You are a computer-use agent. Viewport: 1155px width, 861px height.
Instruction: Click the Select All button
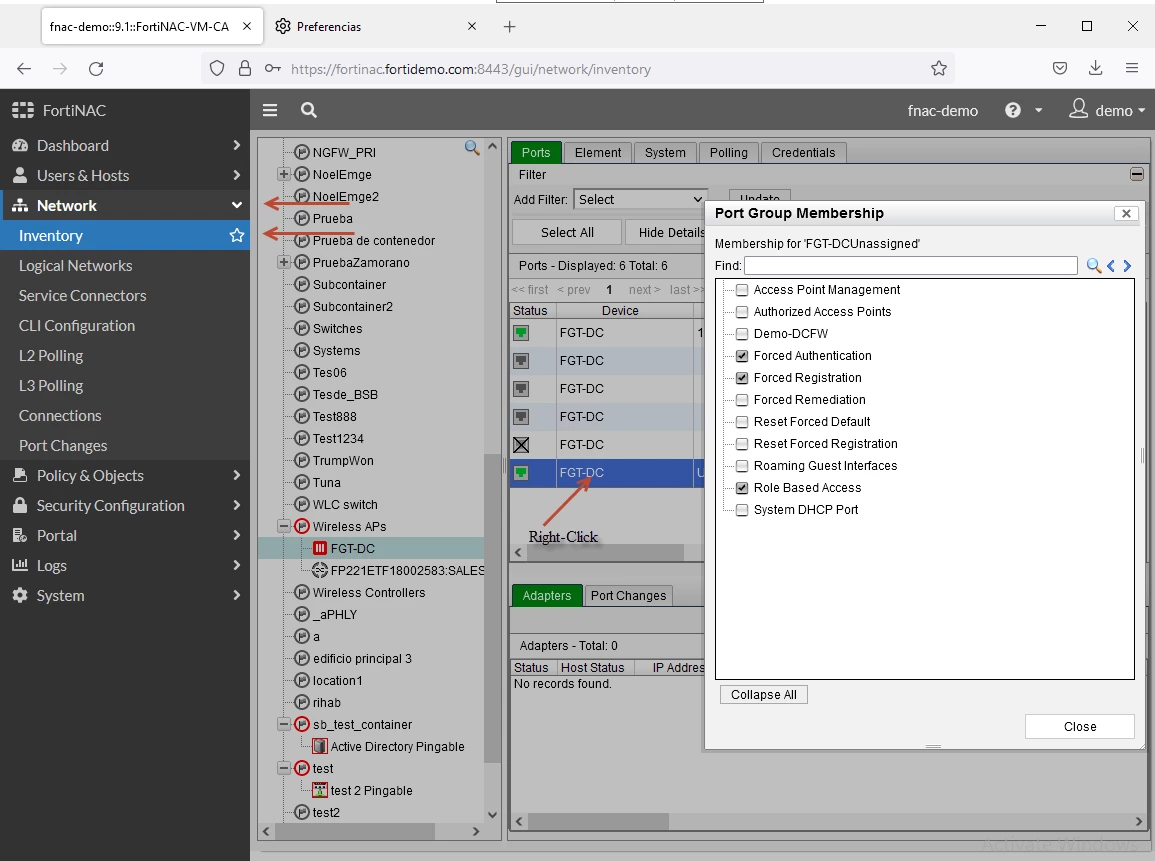pyautogui.click(x=566, y=233)
